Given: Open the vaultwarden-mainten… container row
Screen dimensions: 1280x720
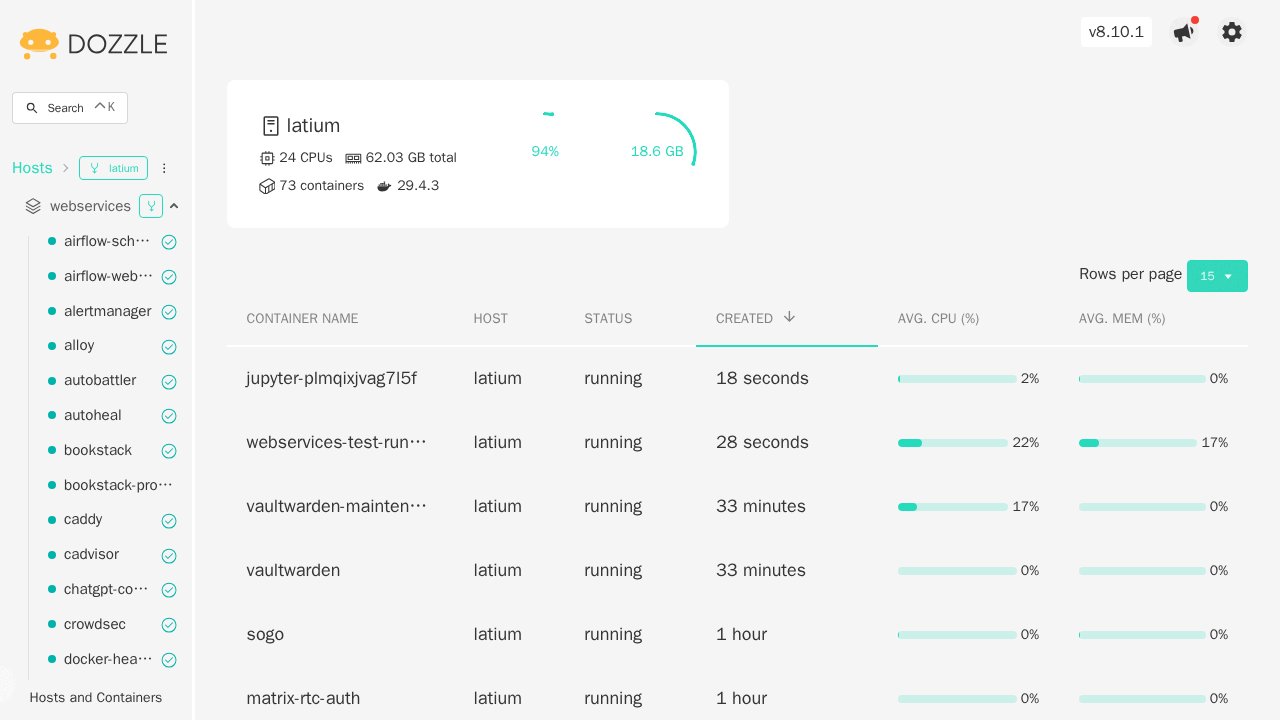Looking at the screenshot, I should [x=737, y=506].
